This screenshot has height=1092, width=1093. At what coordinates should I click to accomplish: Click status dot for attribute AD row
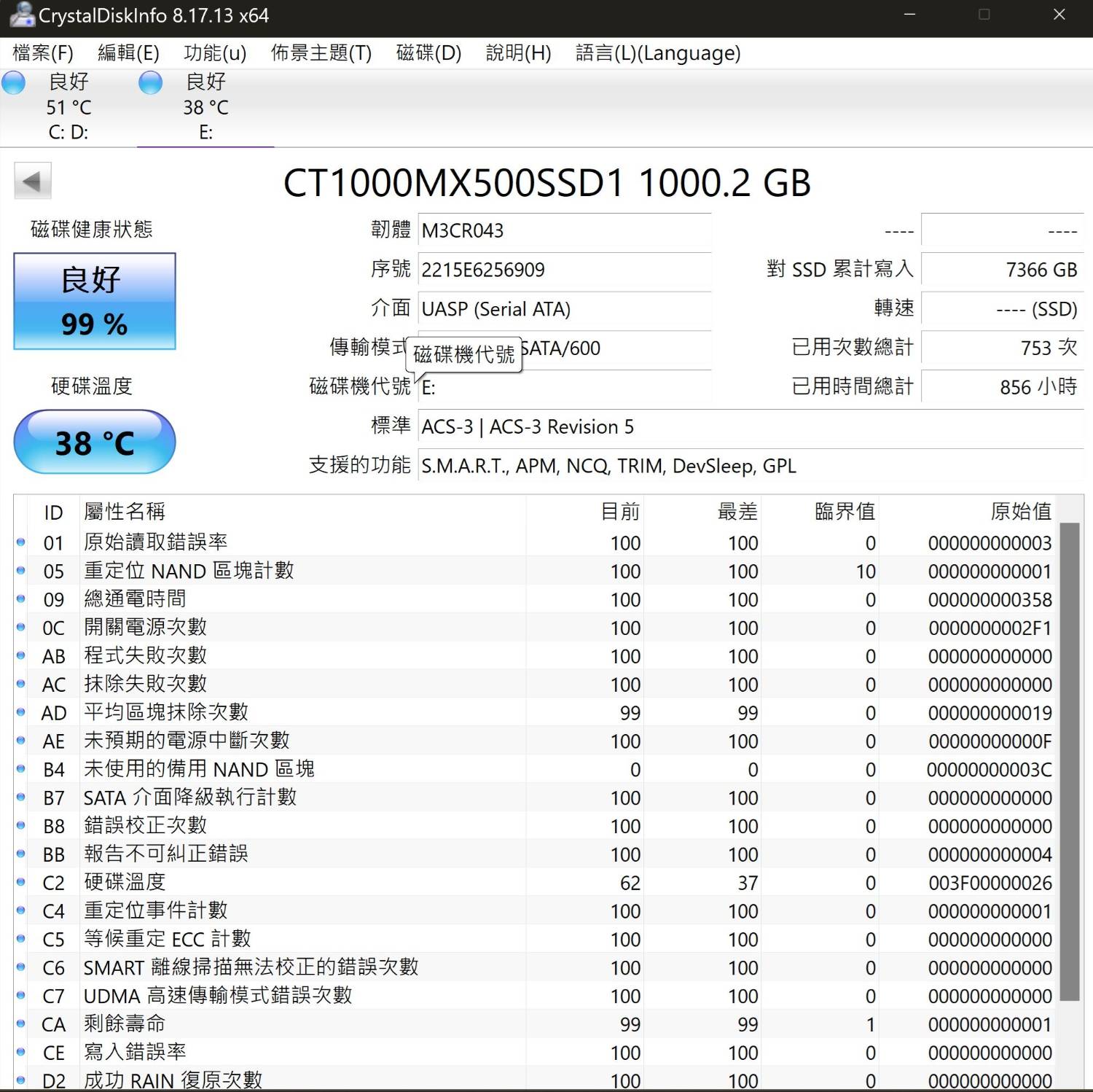coord(20,712)
